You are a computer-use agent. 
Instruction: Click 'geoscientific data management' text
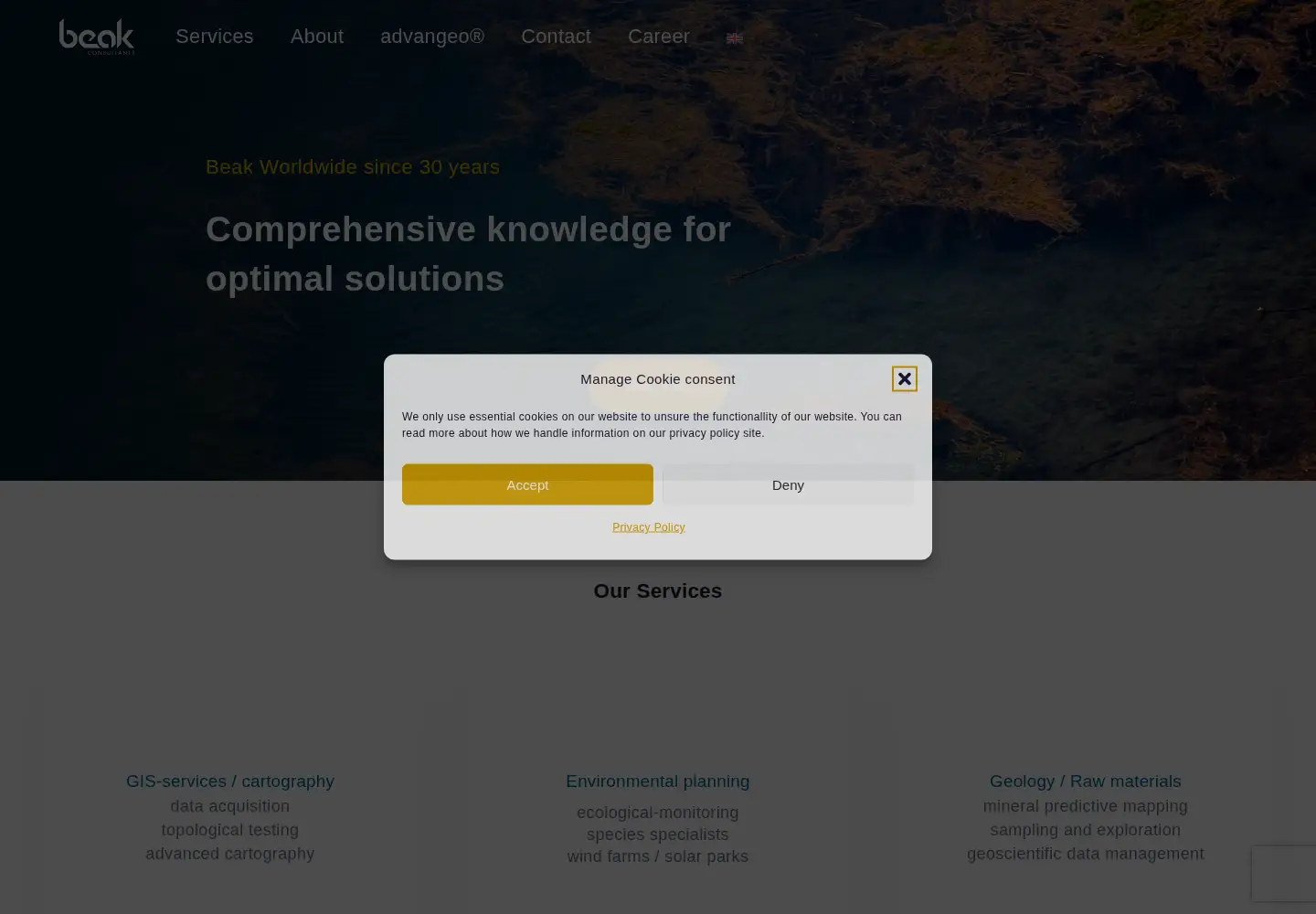click(1086, 854)
